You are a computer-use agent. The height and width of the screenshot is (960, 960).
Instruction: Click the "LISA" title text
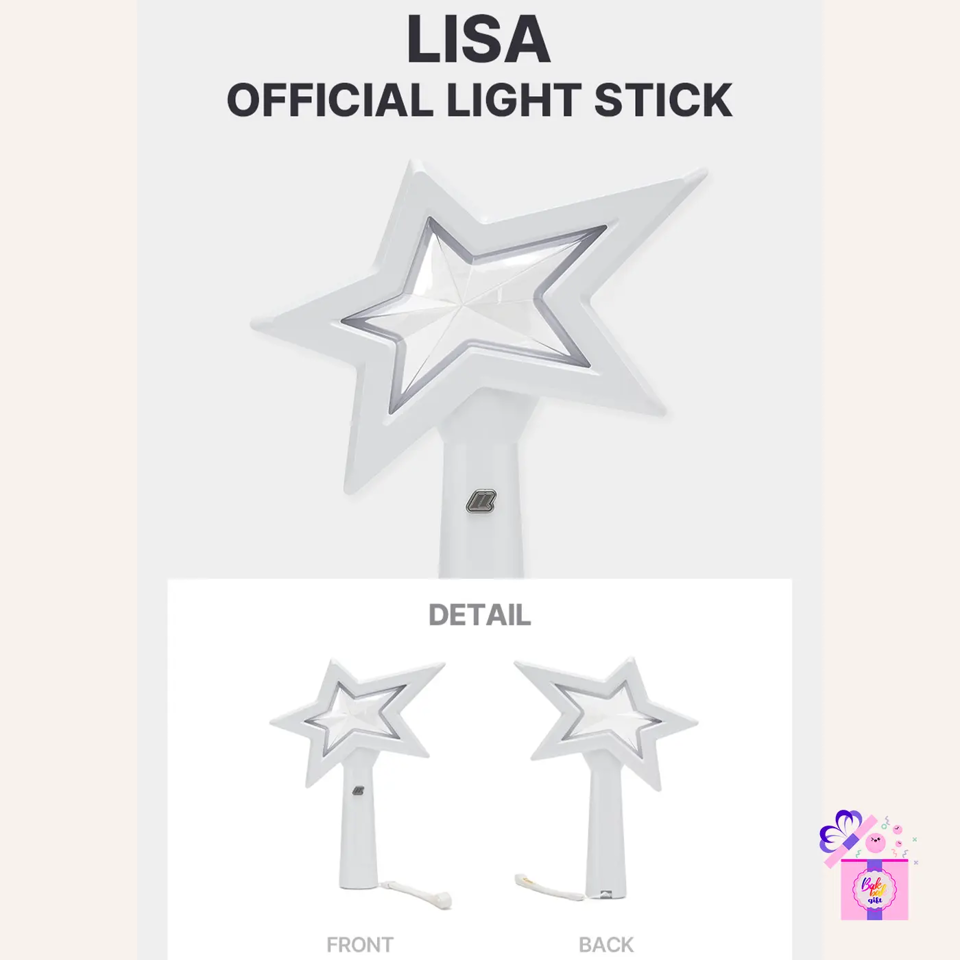478,42
